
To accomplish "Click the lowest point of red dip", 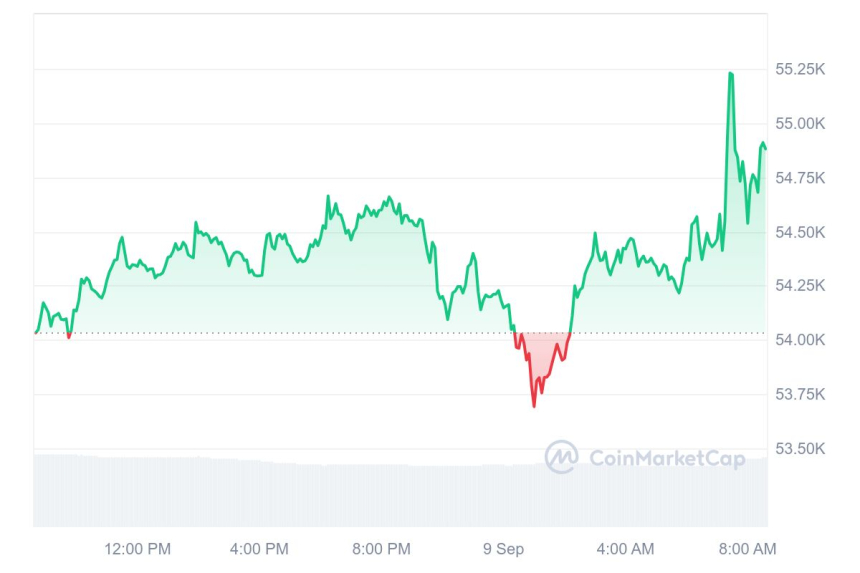I will point(534,406).
